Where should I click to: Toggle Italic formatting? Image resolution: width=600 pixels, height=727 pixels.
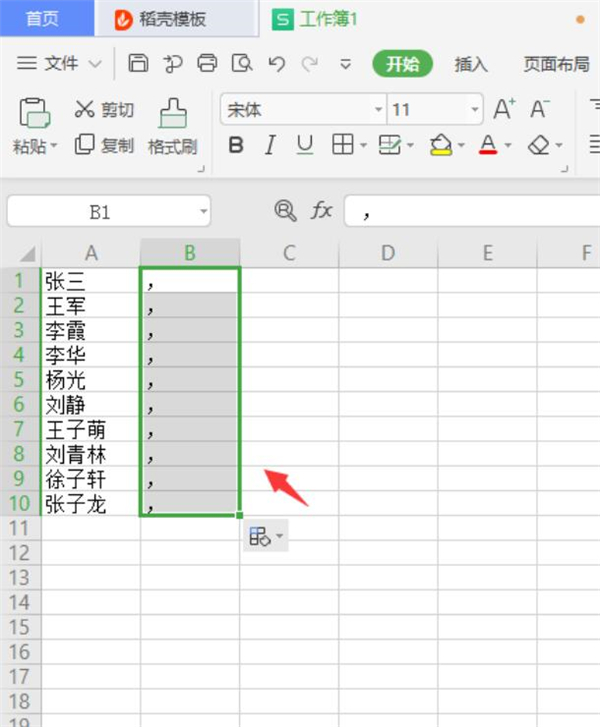[x=270, y=145]
